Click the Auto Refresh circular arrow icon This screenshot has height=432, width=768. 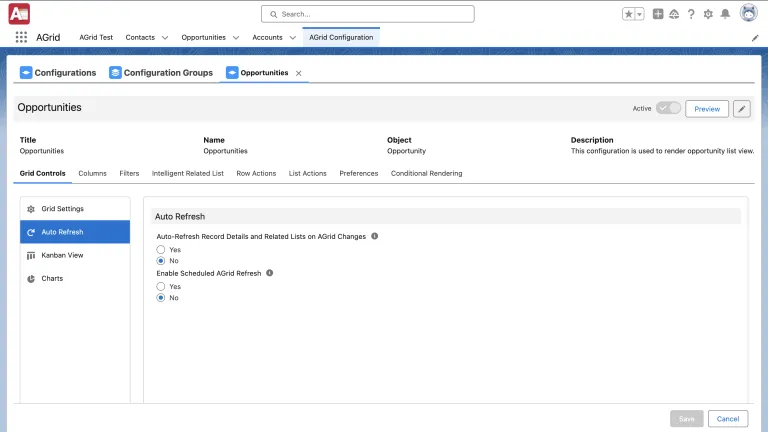31,232
